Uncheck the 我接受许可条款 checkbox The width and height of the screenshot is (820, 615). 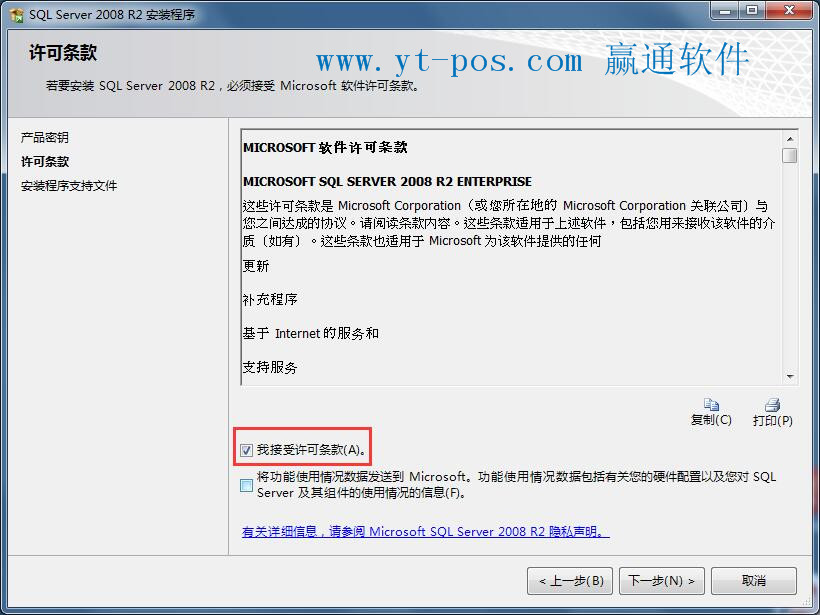coord(246,450)
